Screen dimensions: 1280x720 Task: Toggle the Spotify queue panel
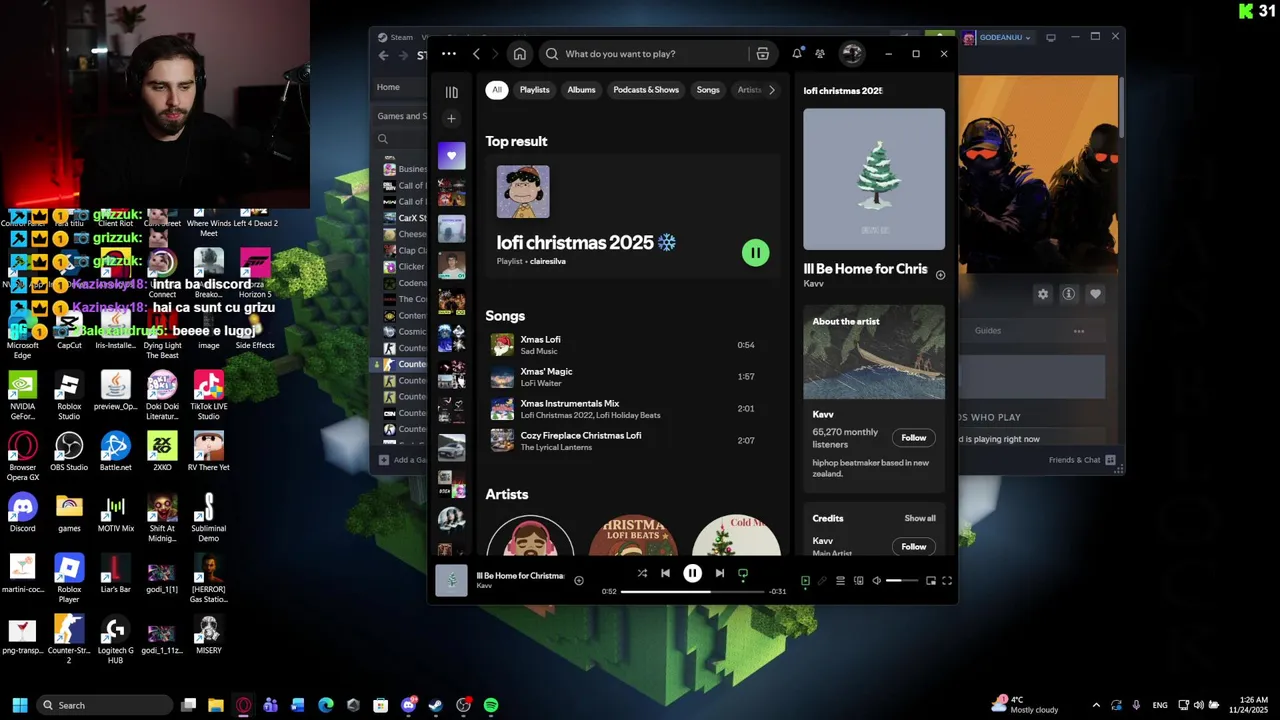[840, 581]
